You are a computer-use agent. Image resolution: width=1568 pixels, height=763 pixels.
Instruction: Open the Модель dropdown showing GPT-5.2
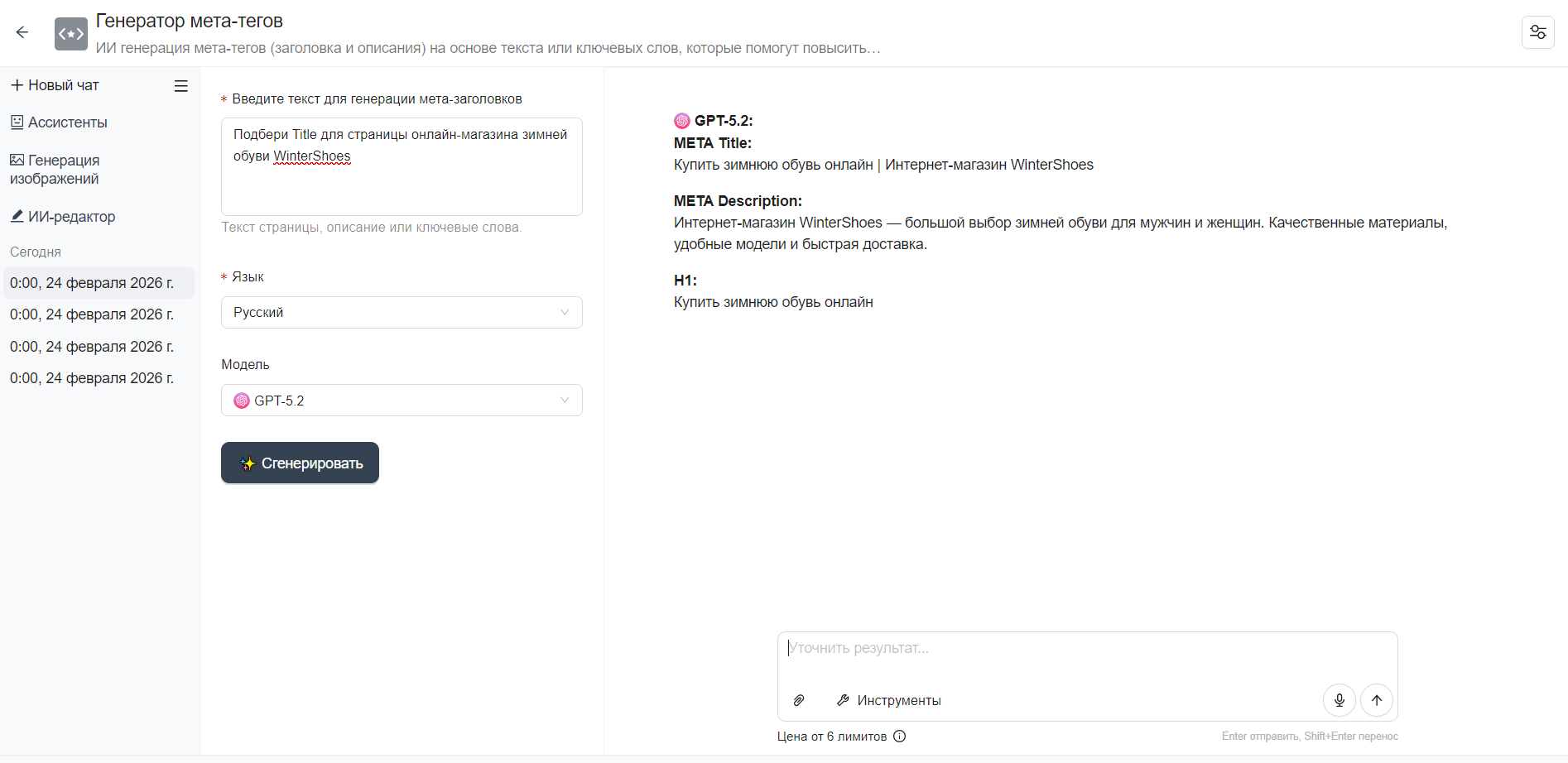point(401,400)
